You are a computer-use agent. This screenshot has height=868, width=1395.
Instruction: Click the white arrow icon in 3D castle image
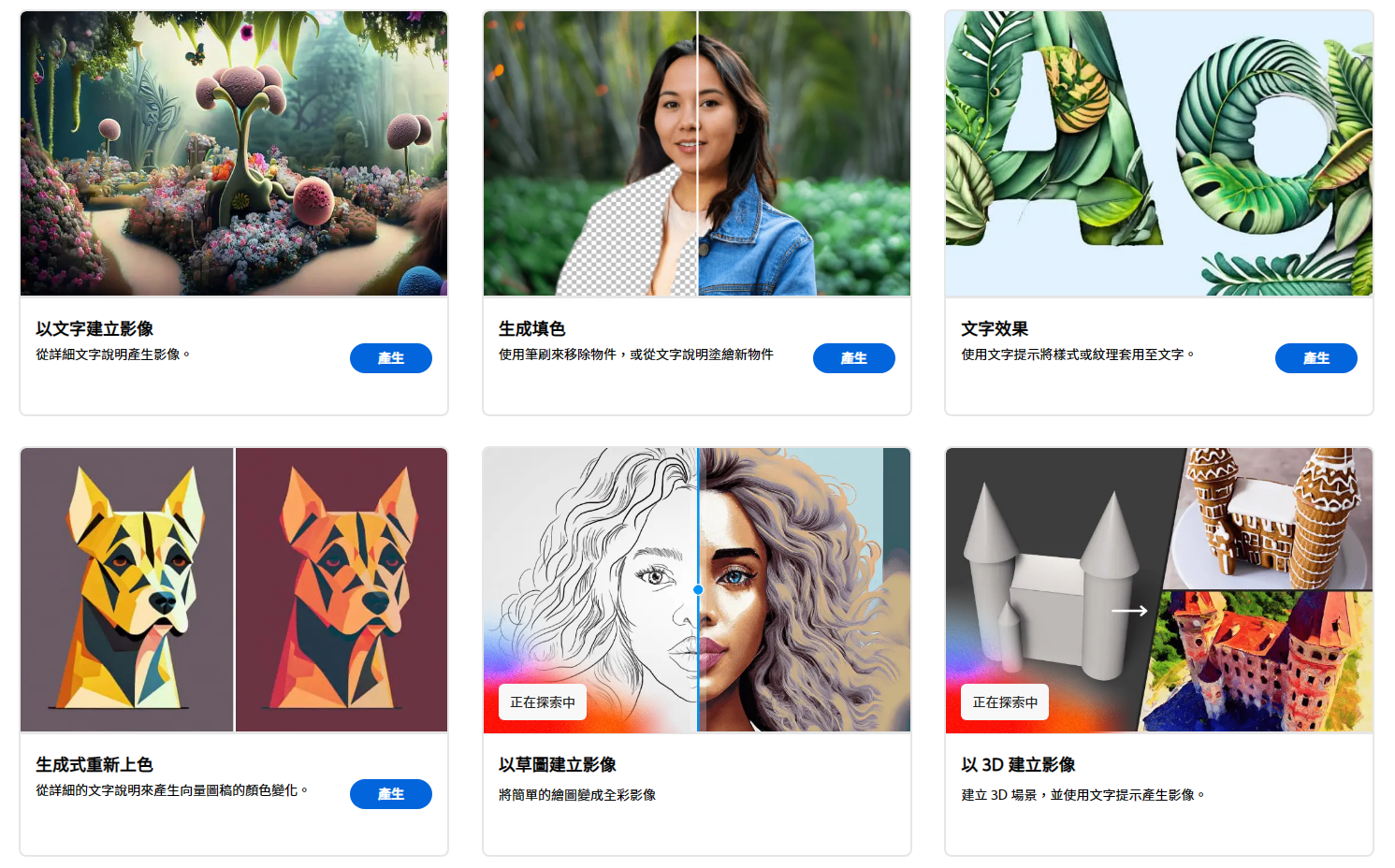coord(1129,611)
